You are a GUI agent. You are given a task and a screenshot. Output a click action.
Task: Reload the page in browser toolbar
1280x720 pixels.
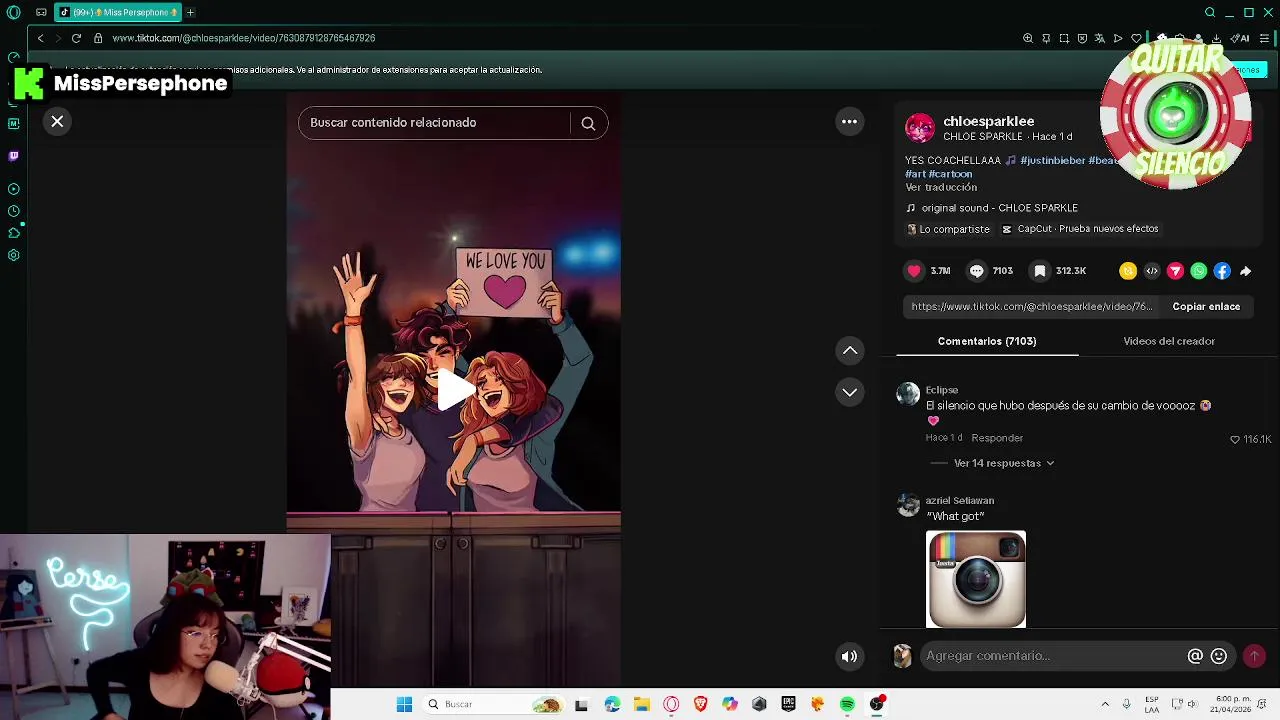76,38
